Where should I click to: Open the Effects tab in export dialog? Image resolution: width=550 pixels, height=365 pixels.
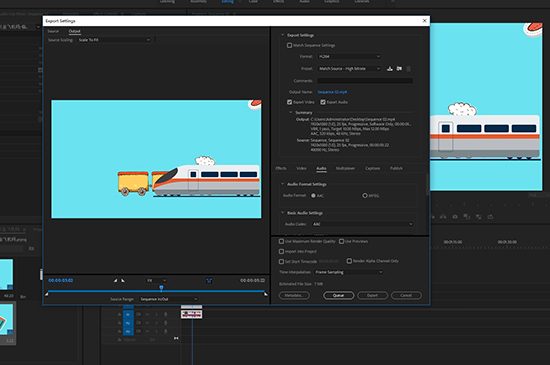281,168
